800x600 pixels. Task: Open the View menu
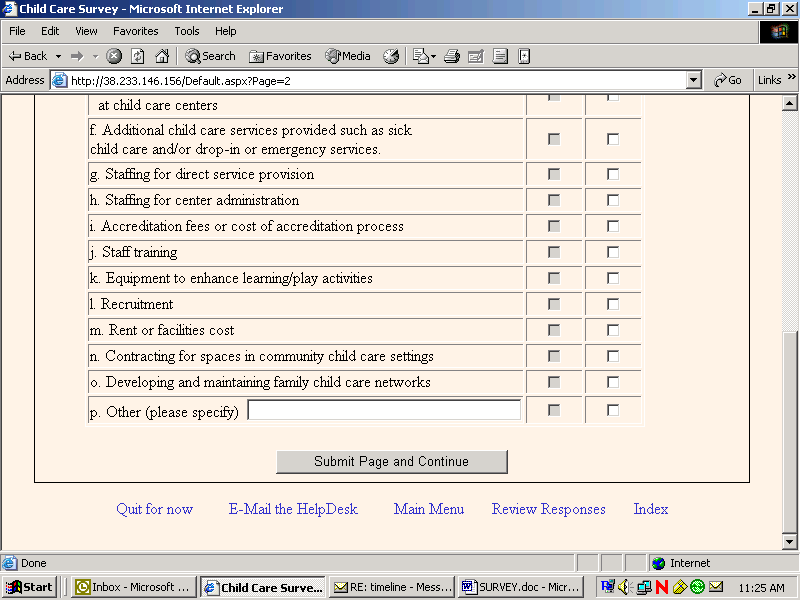86,31
